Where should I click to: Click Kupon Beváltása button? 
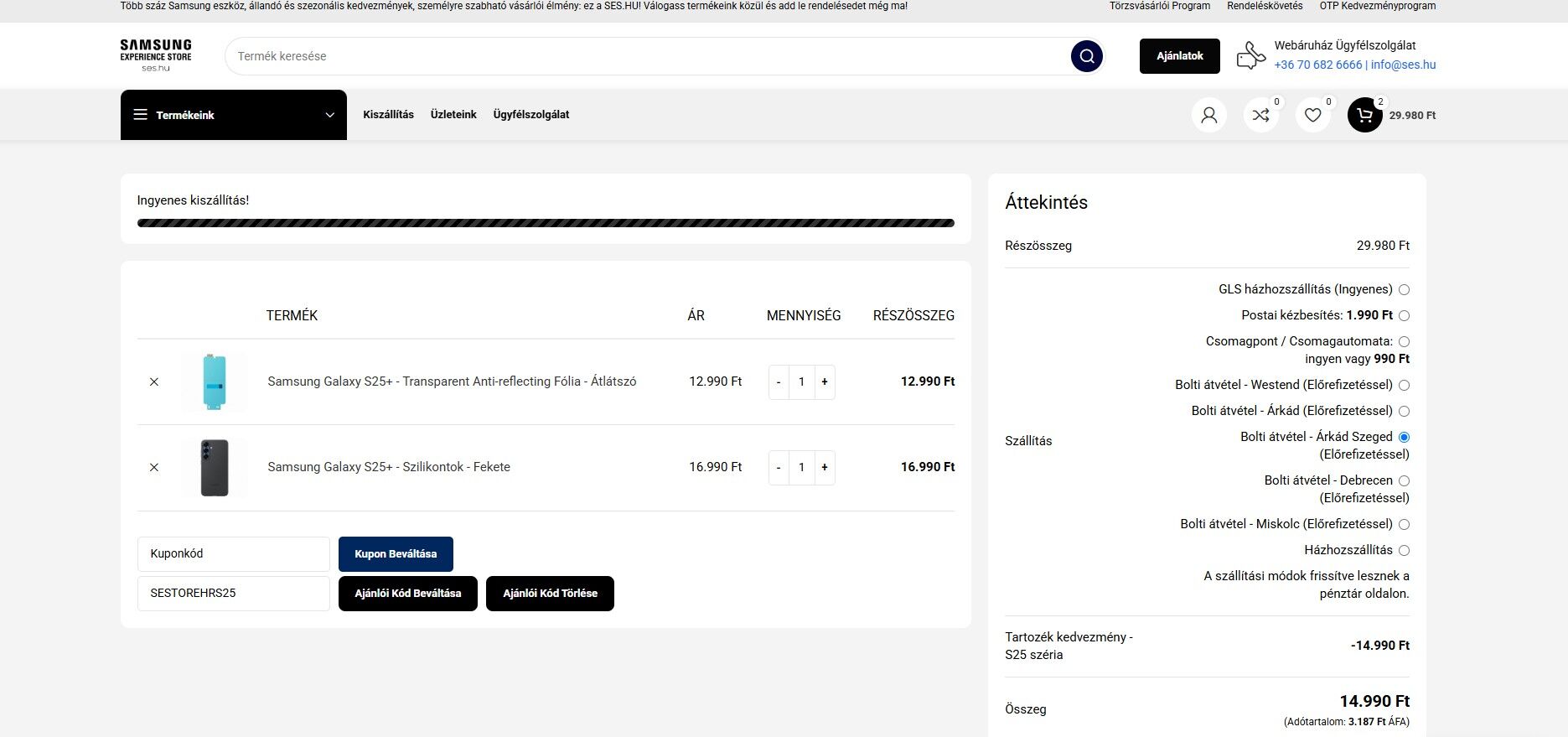pyautogui.click(x=396, y=554)
